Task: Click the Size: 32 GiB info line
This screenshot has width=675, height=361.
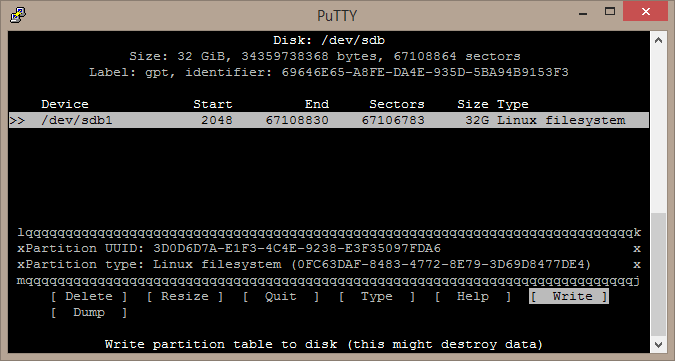Action: [x=325, y=56]
